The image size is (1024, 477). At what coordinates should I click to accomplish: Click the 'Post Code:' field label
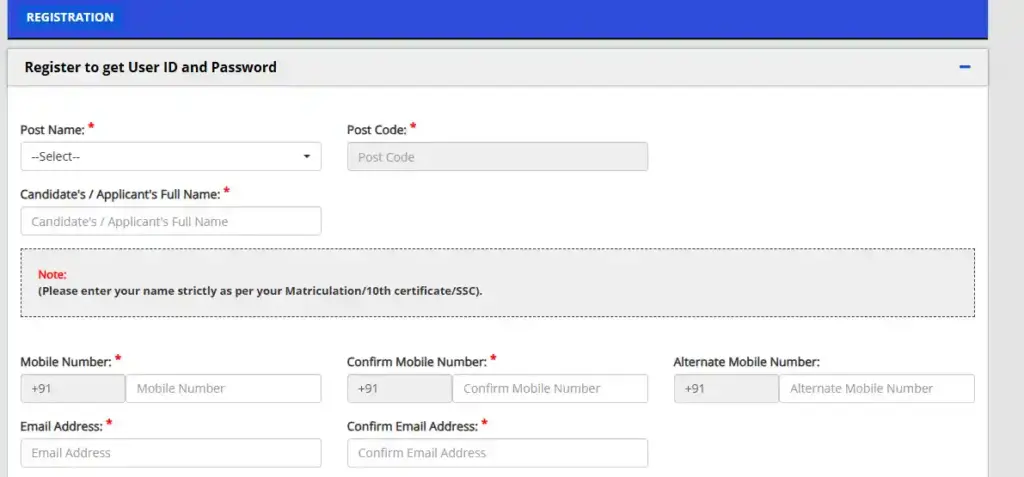[x=376, y=130]
